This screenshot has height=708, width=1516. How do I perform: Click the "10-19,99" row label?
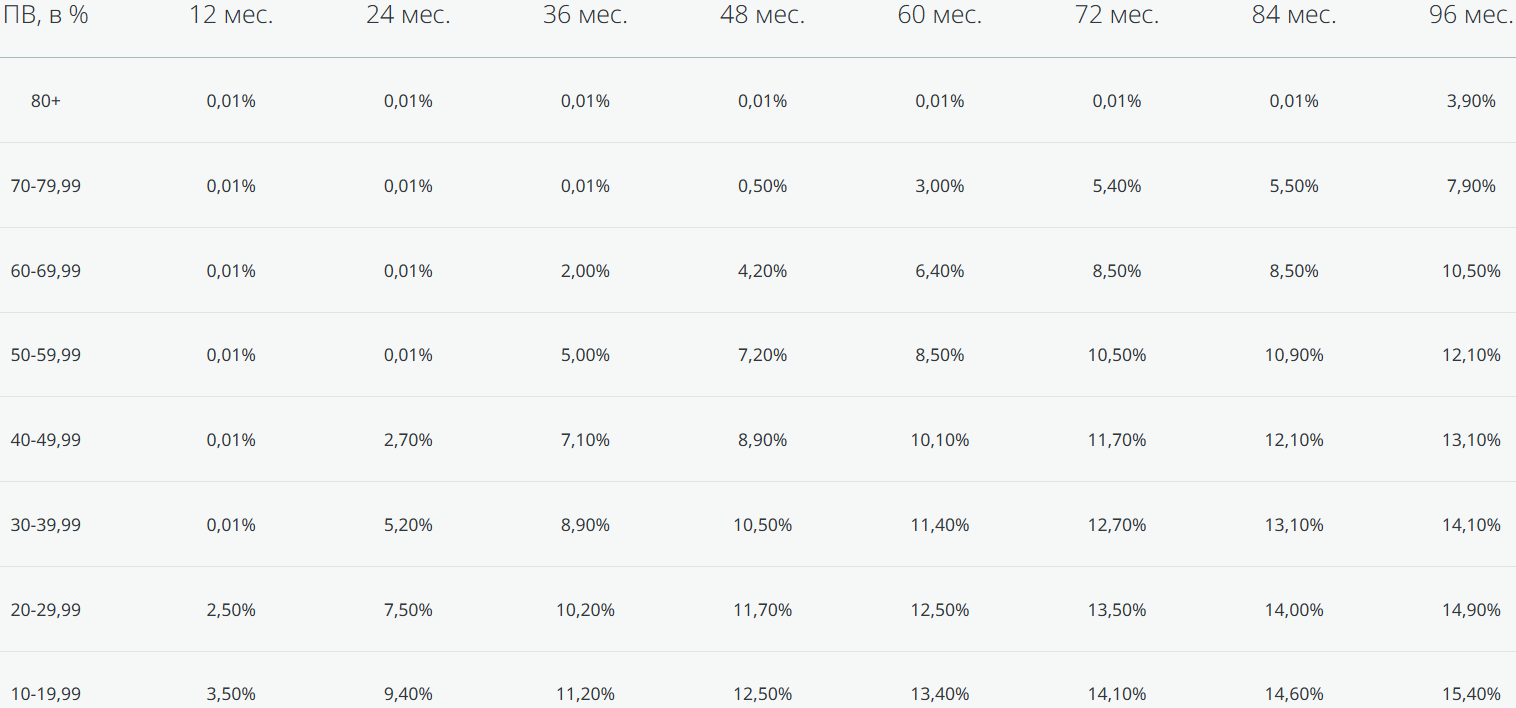(x=46, y=694)
